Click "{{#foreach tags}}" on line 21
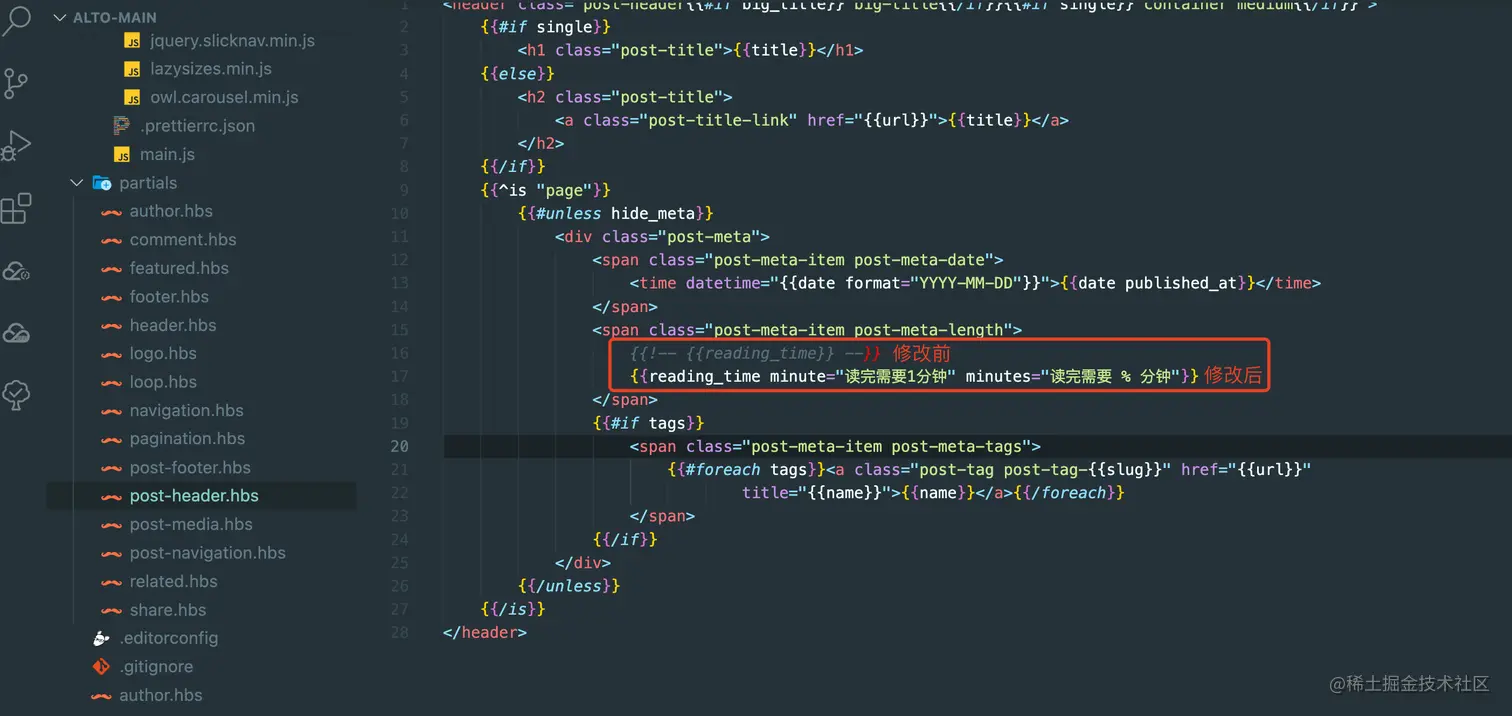The image size is (1512, 716). [744, 469]
